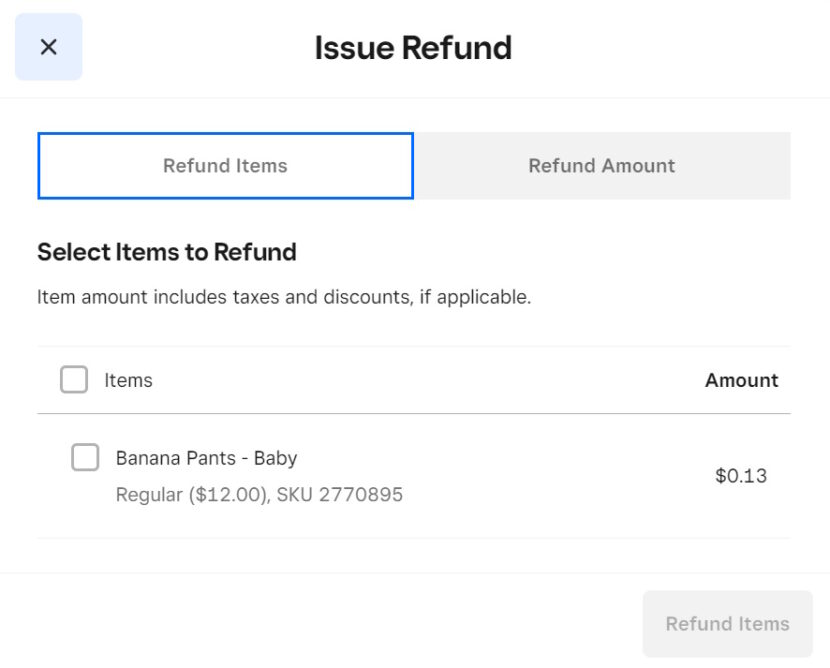Click the X icon in the corner

pyautogui.click(x=48, y=47)
